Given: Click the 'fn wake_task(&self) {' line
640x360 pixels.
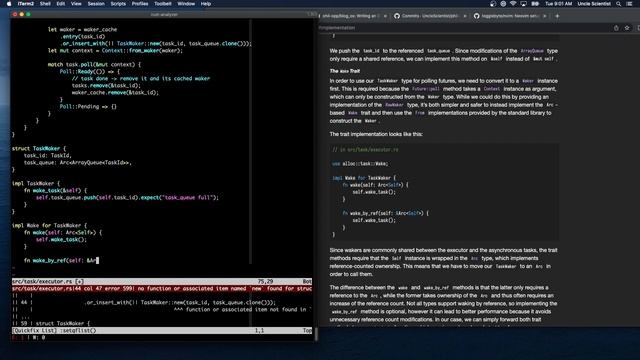Looking at the screenshot, I should 55,191.
